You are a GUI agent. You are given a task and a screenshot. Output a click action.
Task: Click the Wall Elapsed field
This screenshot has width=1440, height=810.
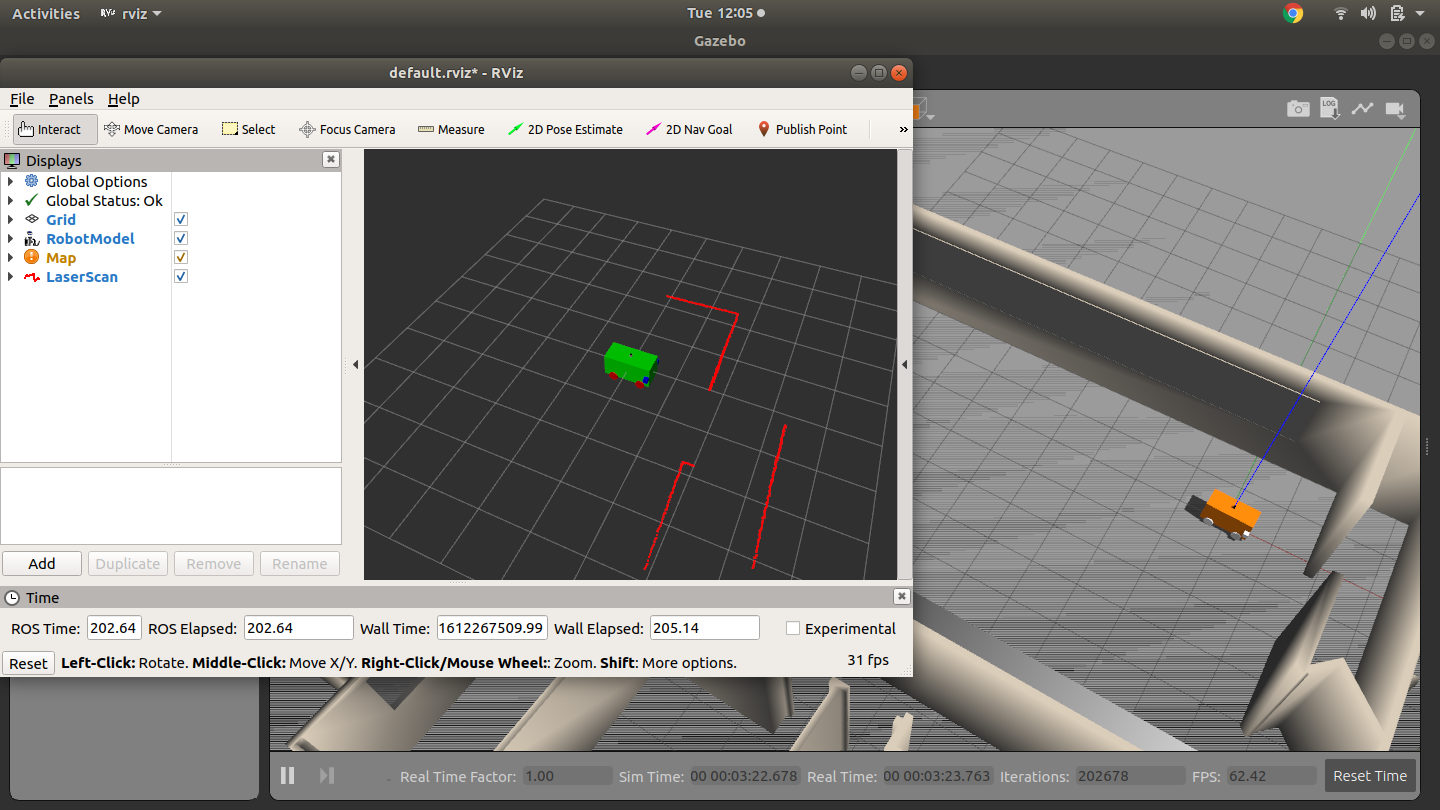705,628
